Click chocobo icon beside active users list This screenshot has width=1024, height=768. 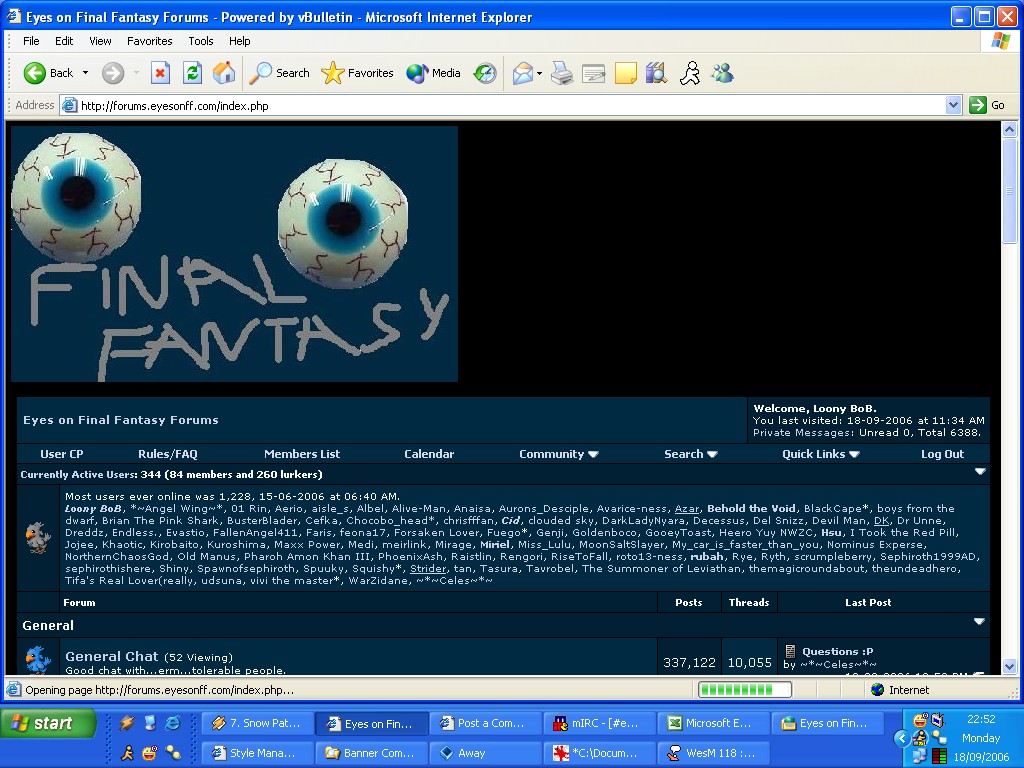(38, 538)
